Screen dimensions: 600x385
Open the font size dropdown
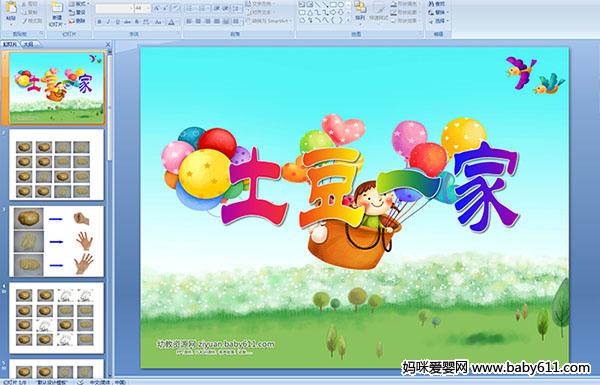[x=148, y=8]
